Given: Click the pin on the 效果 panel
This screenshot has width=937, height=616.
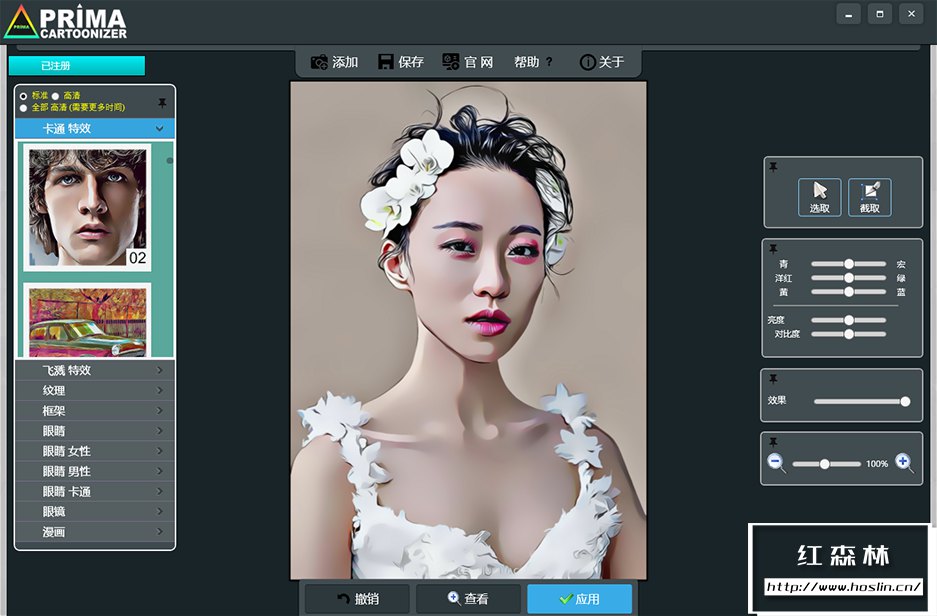Looking at the screenshot, I should (773, 379).
